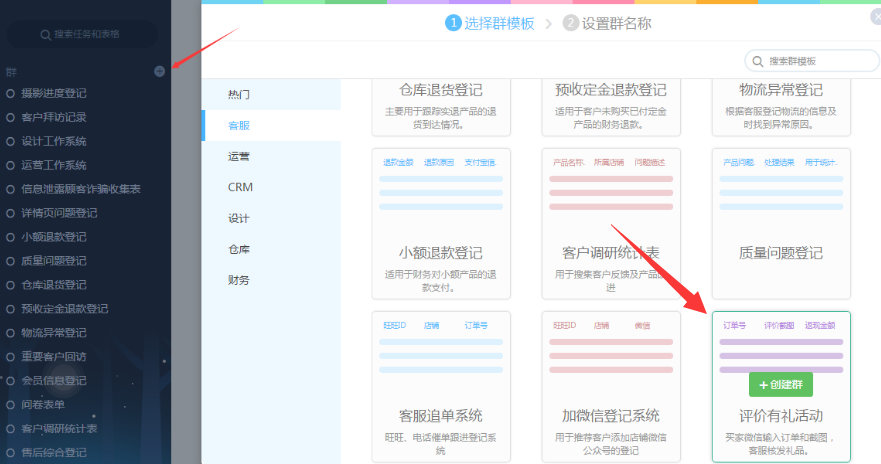Choose the 客服追单系统 template card
881x464 pixels.
(x=441, y=386)
